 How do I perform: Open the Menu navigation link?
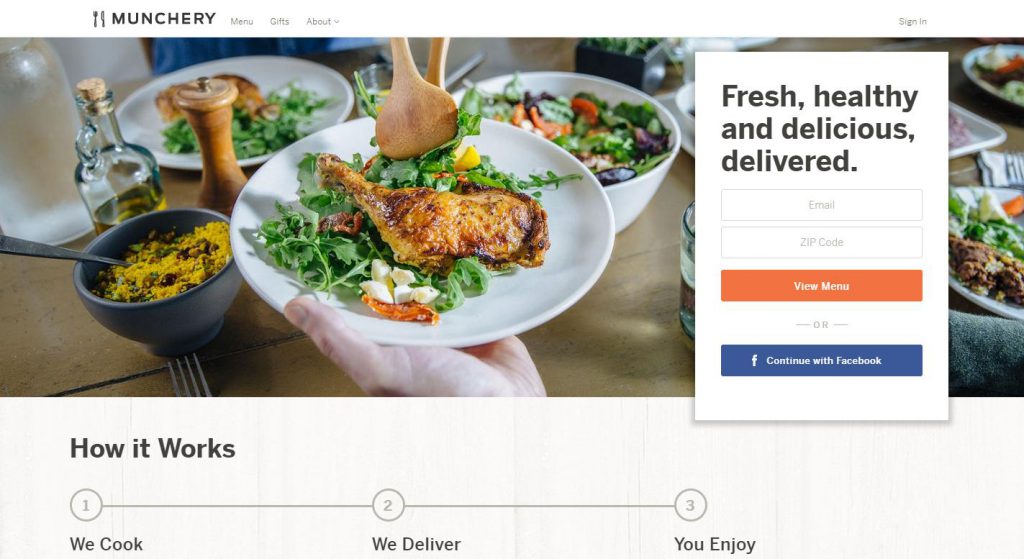242,22
